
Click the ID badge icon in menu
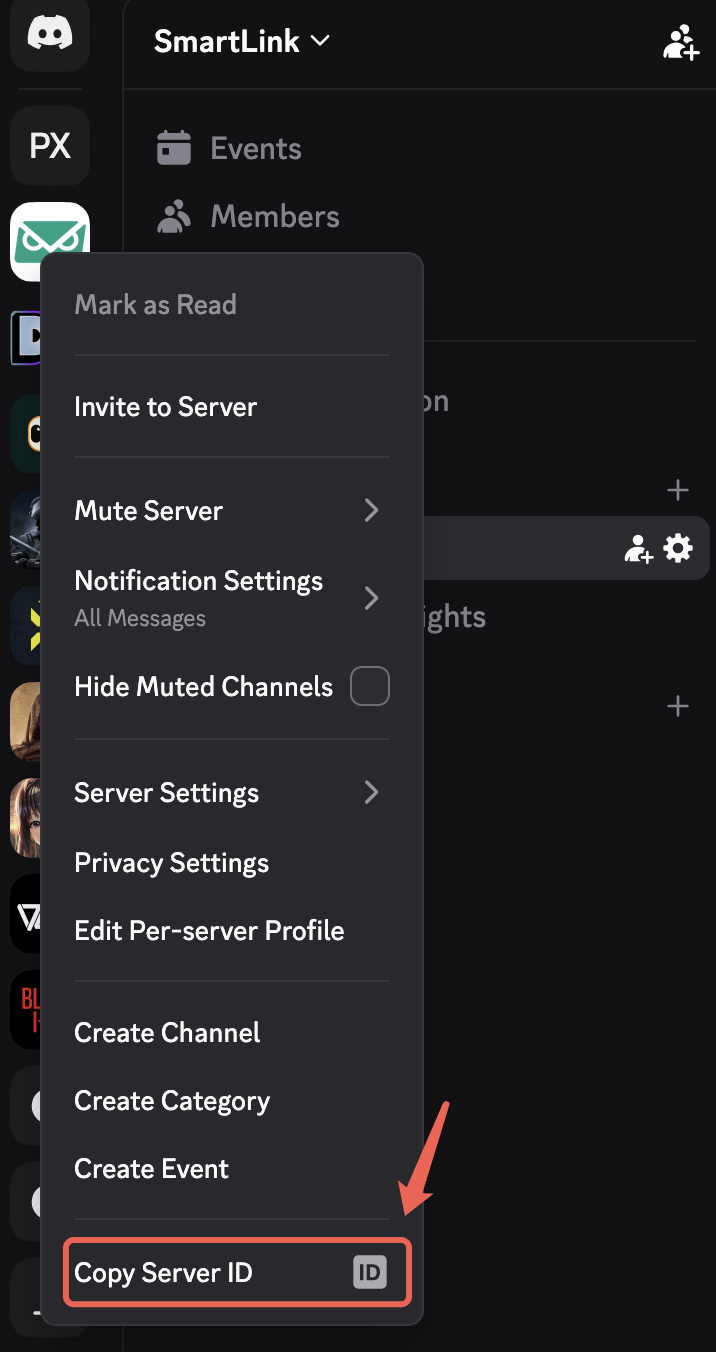[x=369, y=1273]
